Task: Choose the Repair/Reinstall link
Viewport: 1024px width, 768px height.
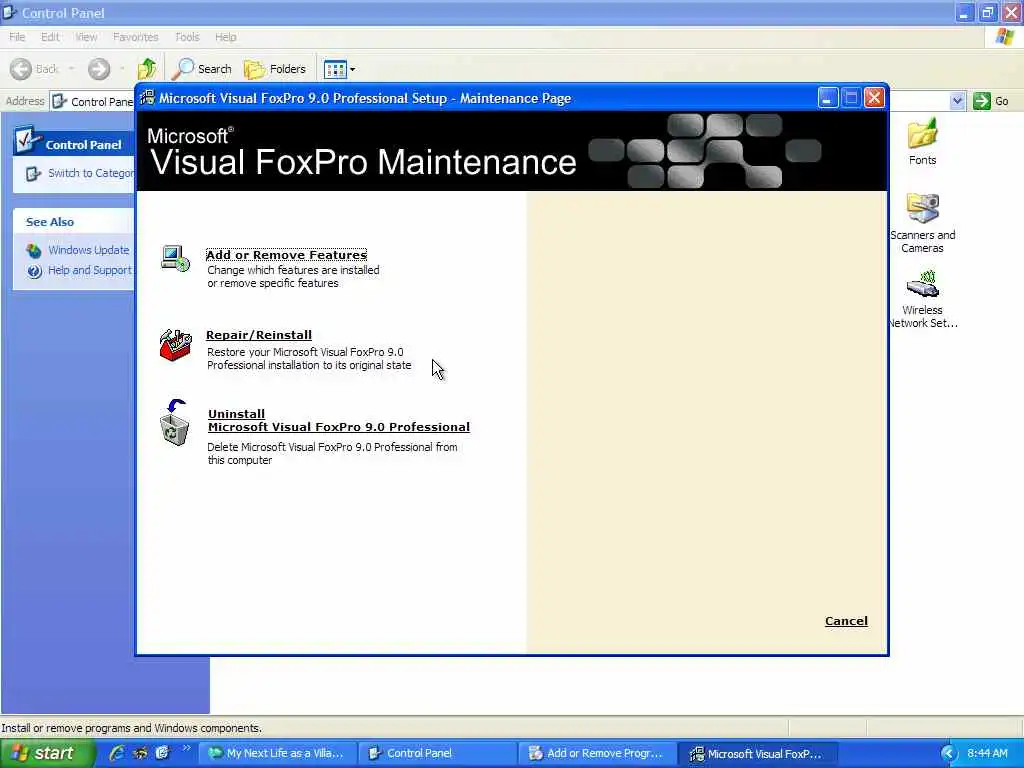Action: pos(259,335)
